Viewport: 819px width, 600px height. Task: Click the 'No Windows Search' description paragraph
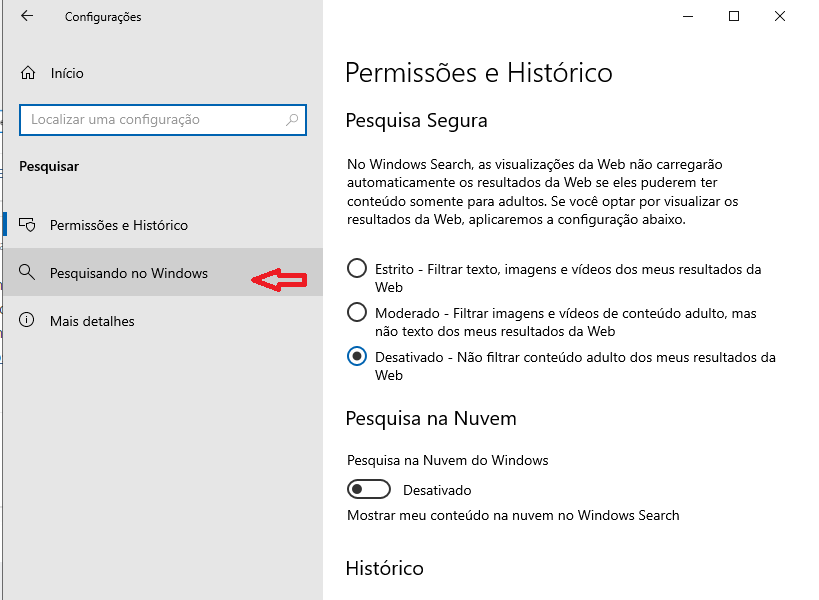point(543,192)
